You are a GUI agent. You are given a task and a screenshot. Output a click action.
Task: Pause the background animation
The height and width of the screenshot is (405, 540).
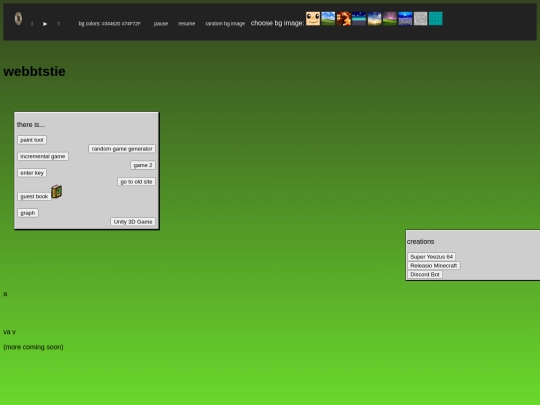coord(161,24)
